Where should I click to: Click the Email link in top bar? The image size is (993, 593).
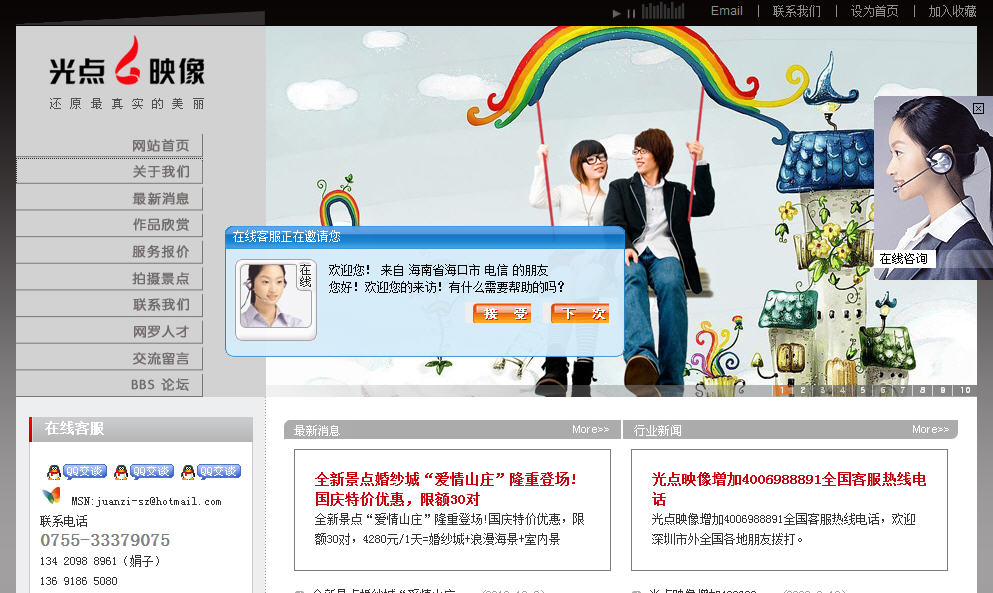coord(726,11)
